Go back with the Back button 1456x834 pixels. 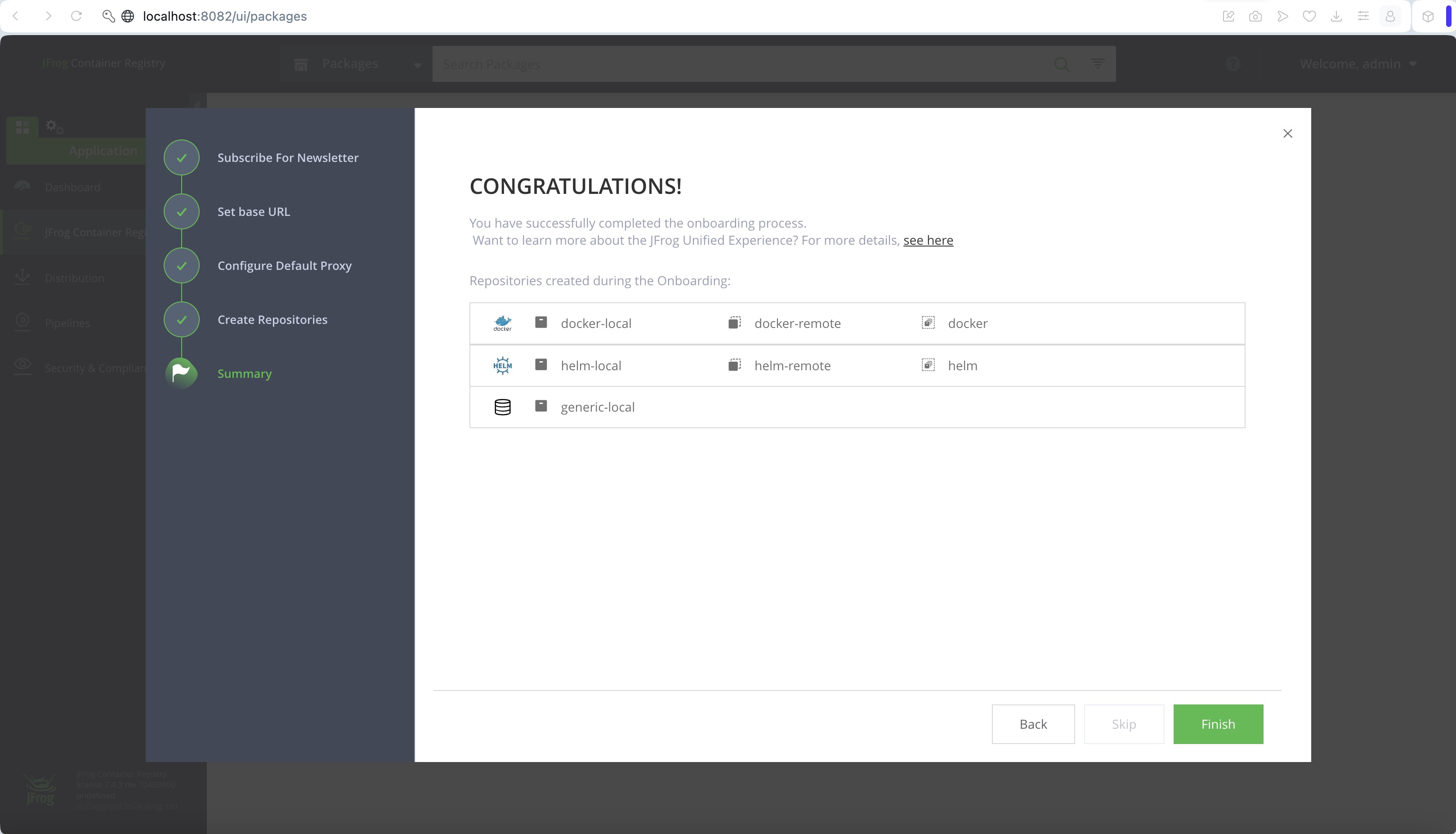click(1033, 724)
